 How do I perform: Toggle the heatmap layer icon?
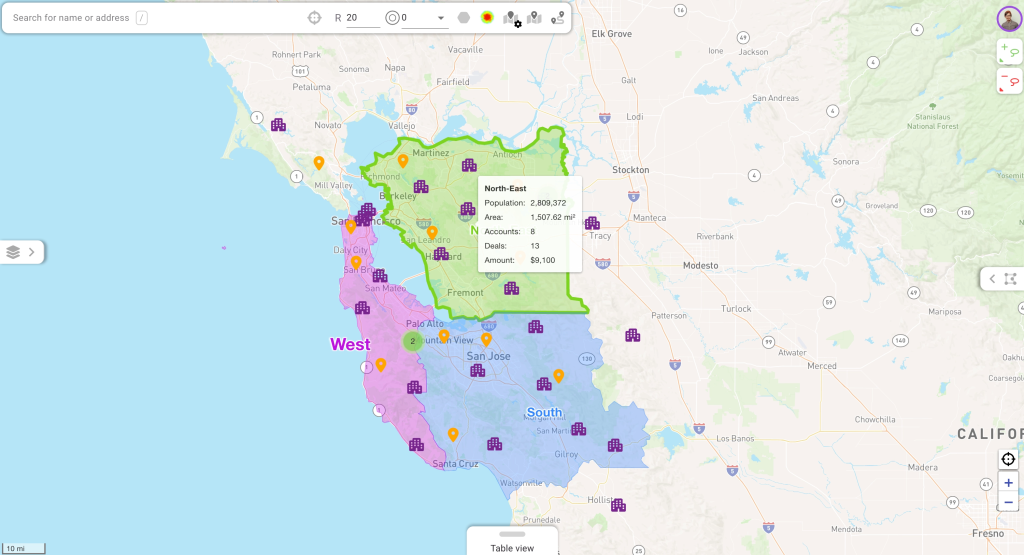coord(487,18)
